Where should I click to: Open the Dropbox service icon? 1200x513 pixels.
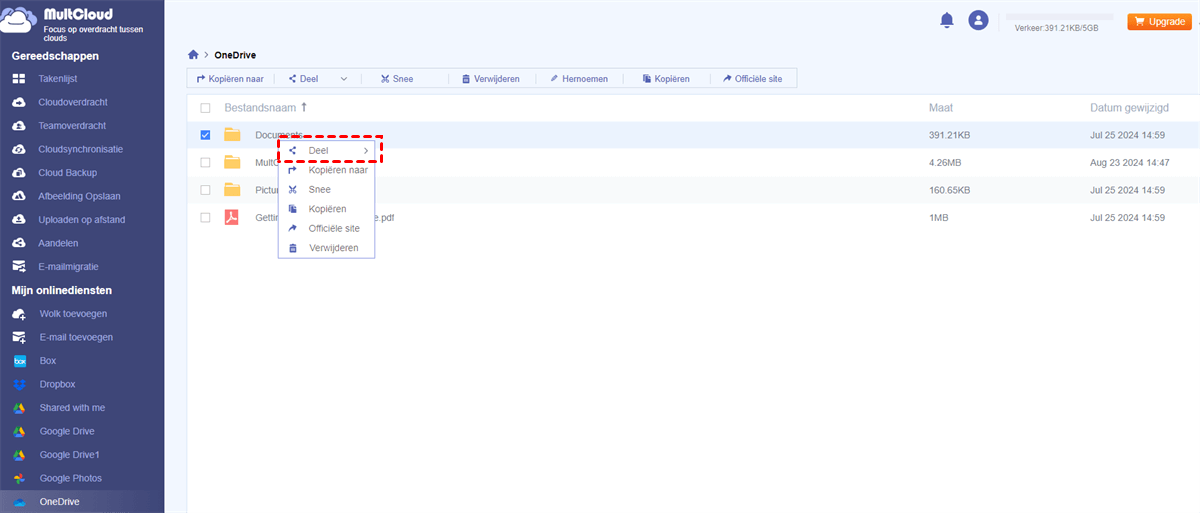19,384
